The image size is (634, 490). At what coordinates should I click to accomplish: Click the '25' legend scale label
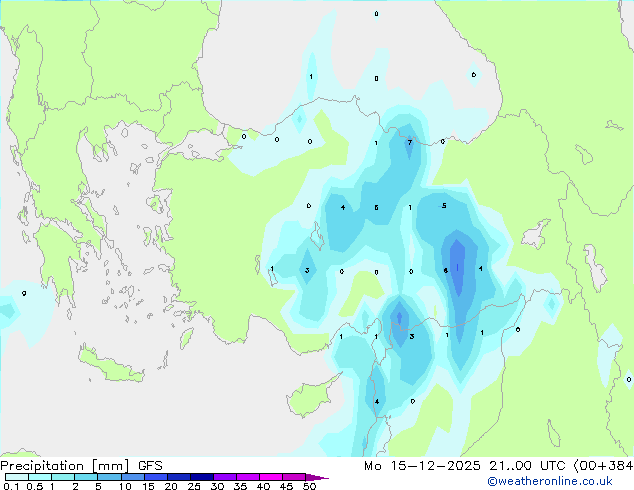coord(194,486)
